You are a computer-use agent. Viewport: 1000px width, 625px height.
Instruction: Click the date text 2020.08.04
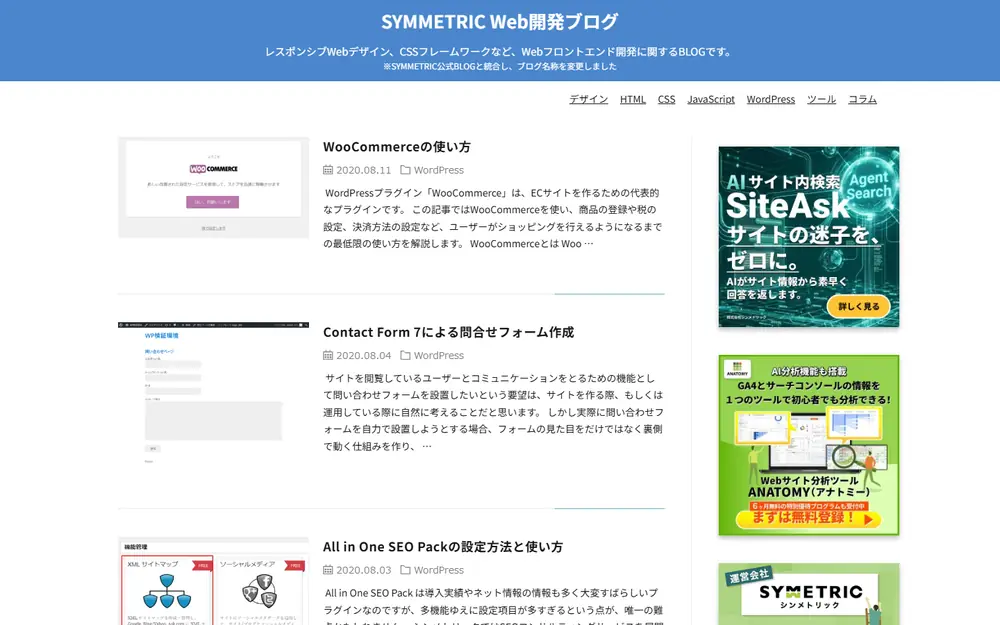(364, 355)
